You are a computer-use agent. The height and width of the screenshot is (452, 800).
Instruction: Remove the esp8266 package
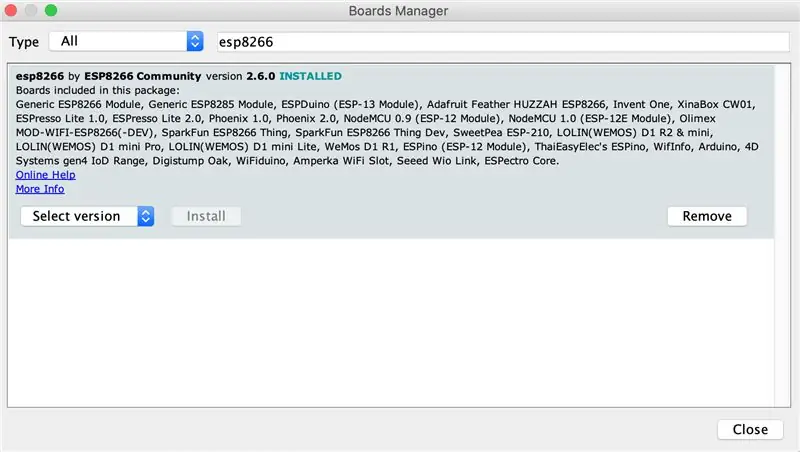707,216
